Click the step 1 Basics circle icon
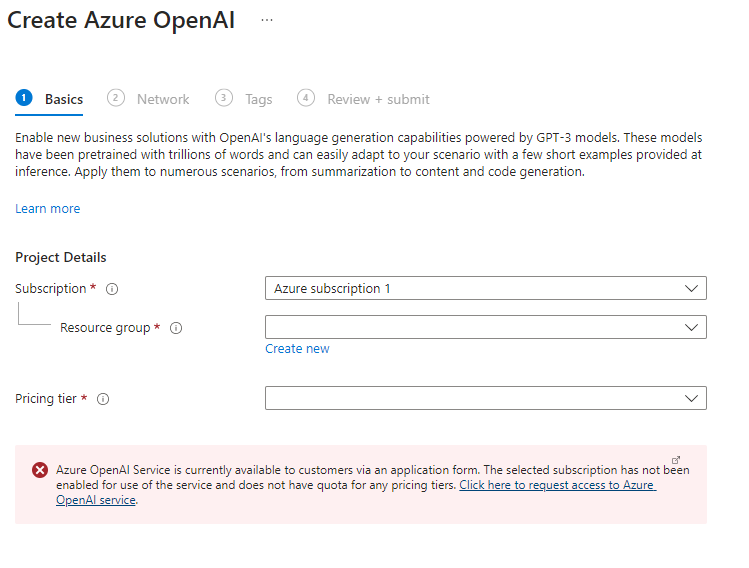This screenshot has height=568, width=749. 24,98
